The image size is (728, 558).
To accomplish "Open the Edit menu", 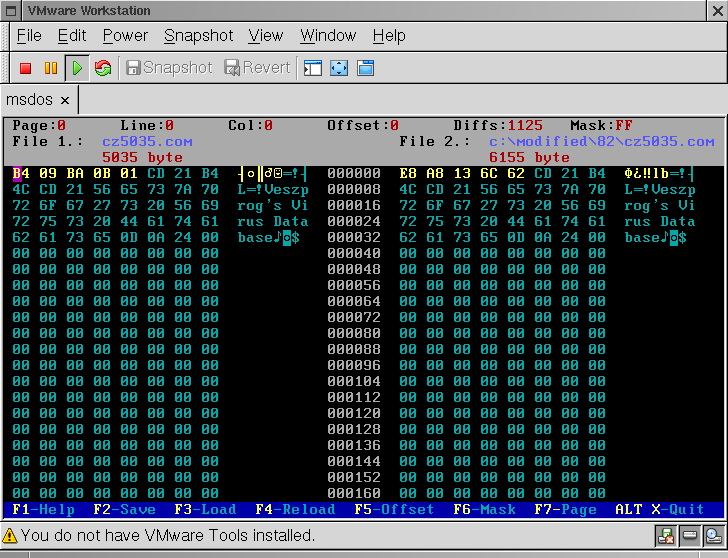I will (x=72, y=36).
